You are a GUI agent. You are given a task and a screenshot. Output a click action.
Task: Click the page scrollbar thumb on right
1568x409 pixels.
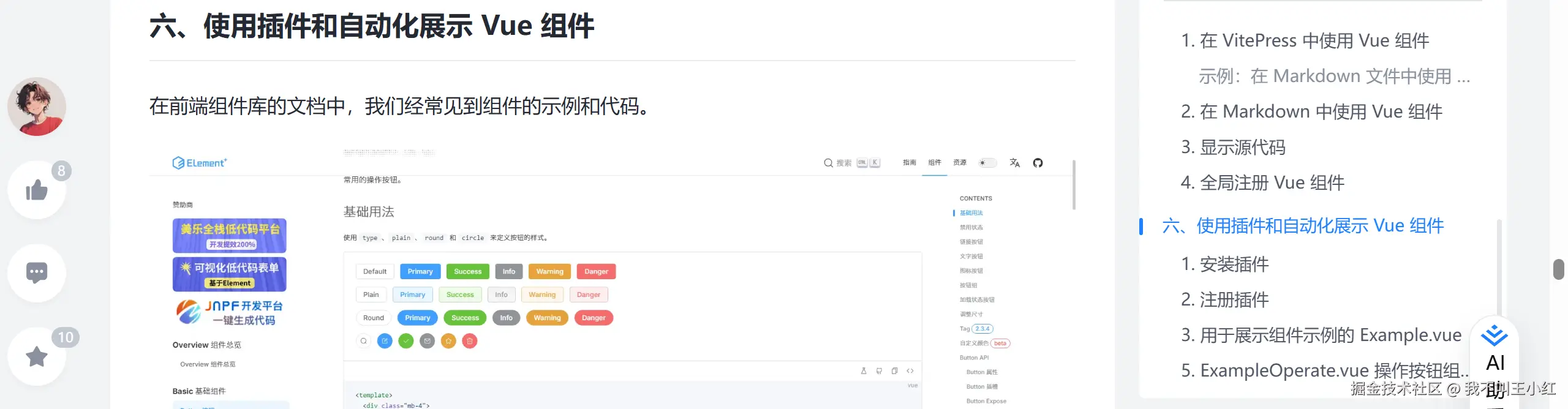click(1559, 269)
